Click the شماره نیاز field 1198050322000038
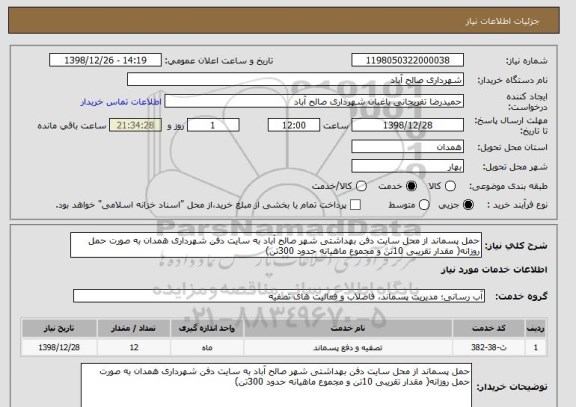The width and height of the screenshot is (576, 407). [x=407, y=60]
